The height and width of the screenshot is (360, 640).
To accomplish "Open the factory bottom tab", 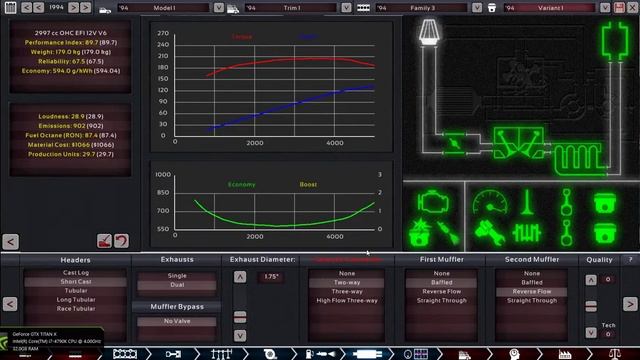I will click(x=565, y=354).
